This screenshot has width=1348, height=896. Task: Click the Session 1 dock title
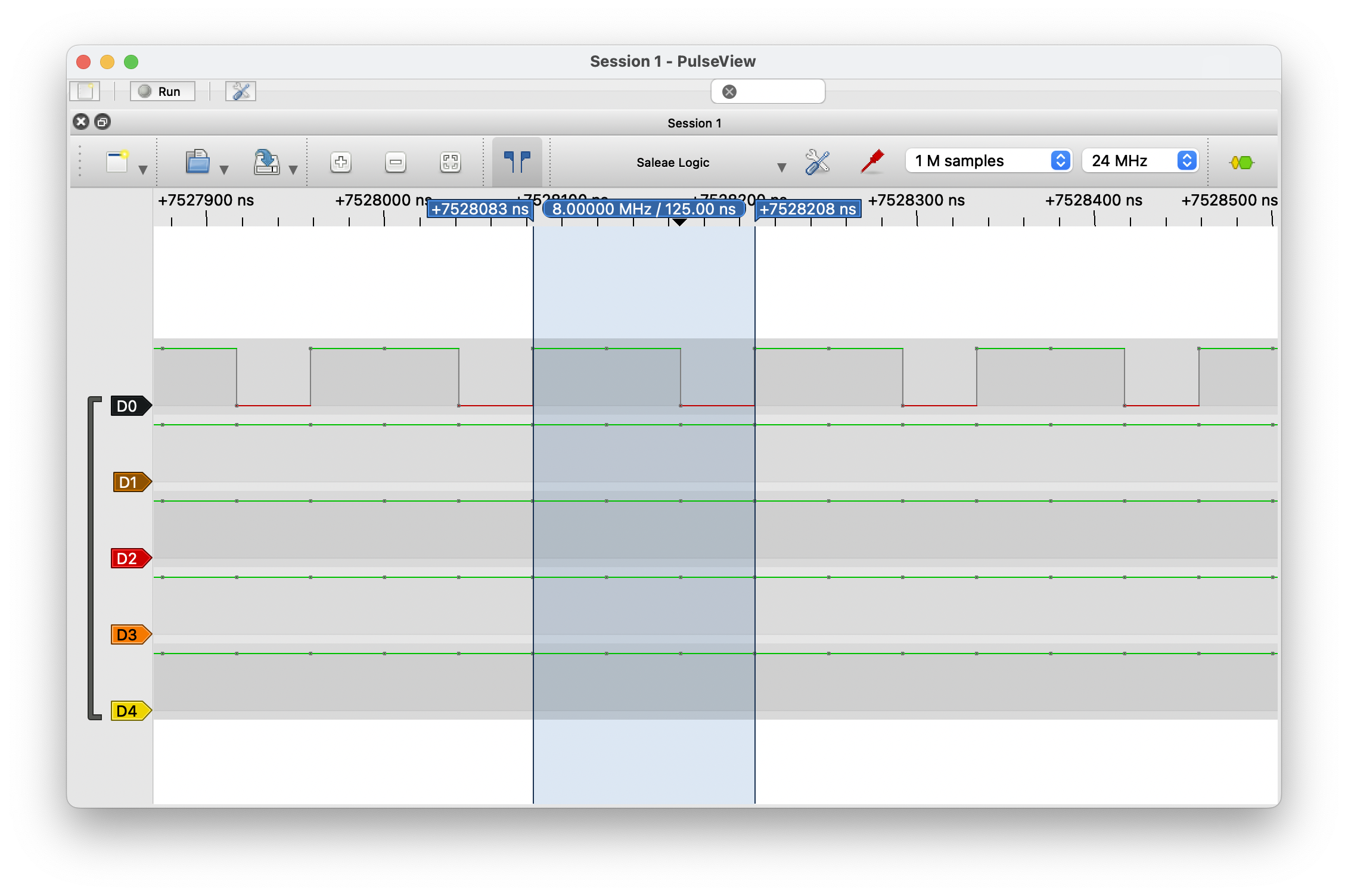point(694,123)
